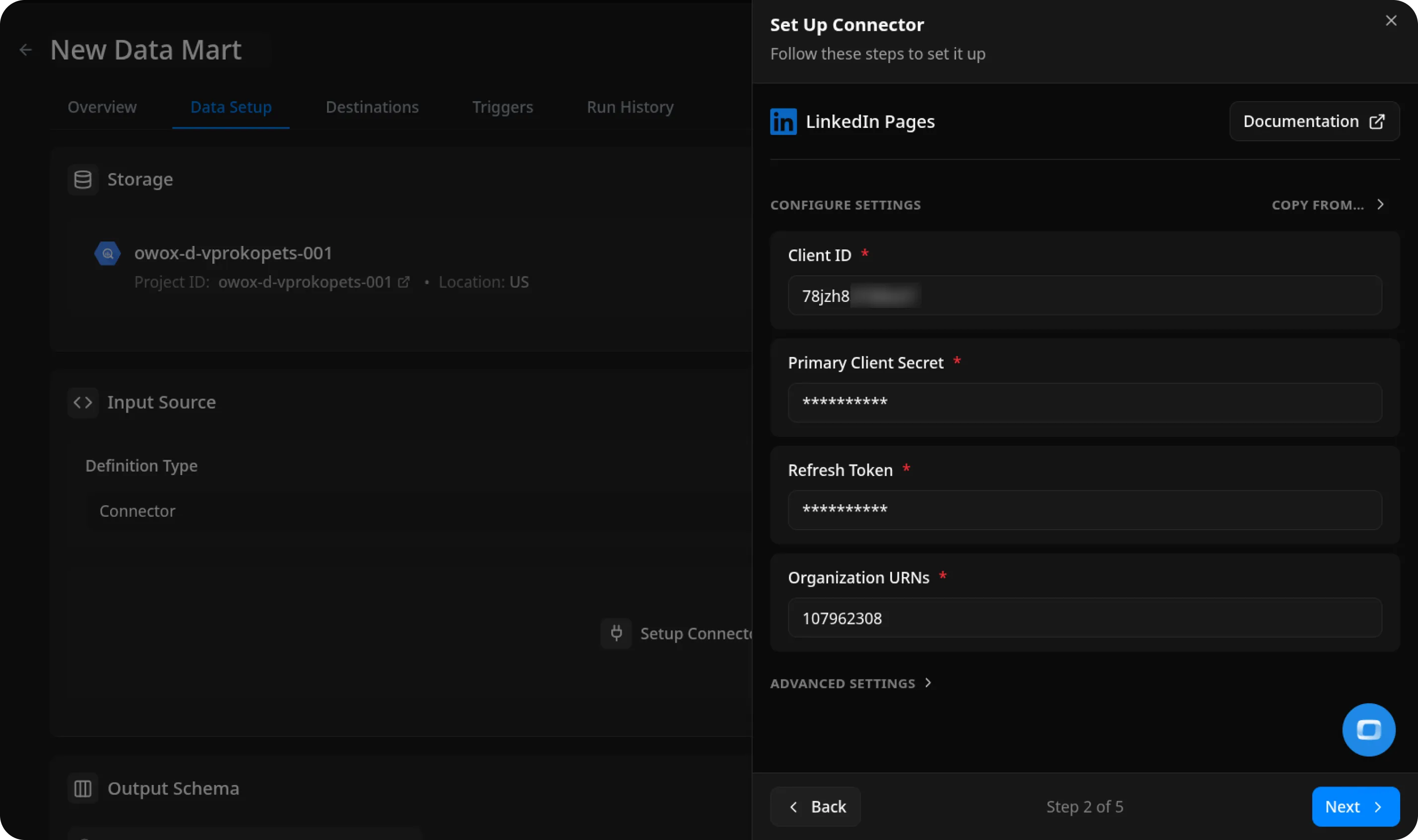Go Back to previous step
Viewport: 1418px width, 840px height.
816,807
